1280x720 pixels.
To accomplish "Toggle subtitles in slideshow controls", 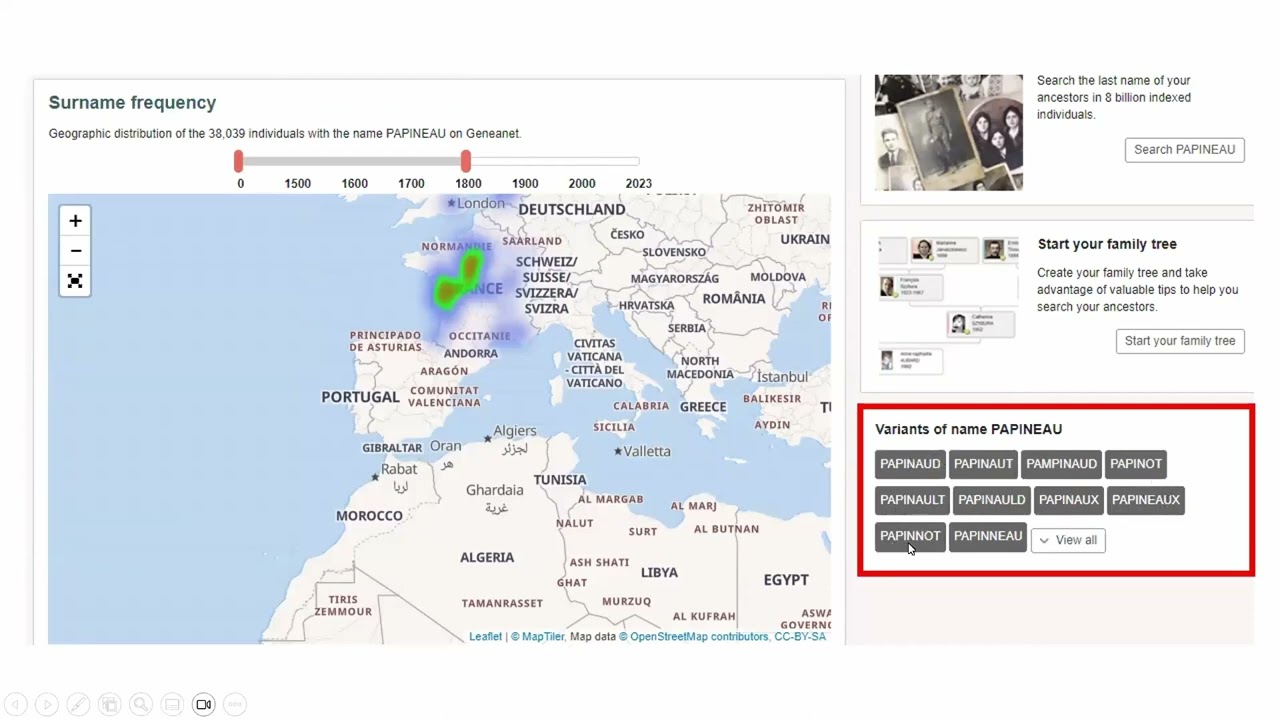I will point(172,704).
